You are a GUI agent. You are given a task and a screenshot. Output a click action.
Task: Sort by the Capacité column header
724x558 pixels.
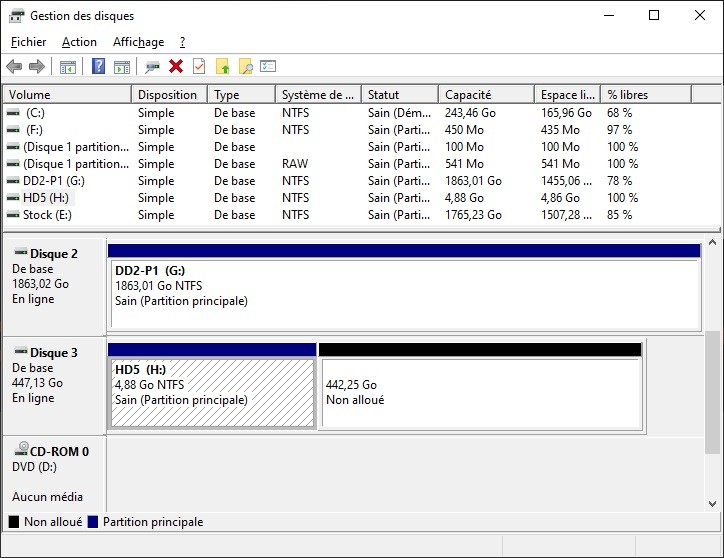467,95
